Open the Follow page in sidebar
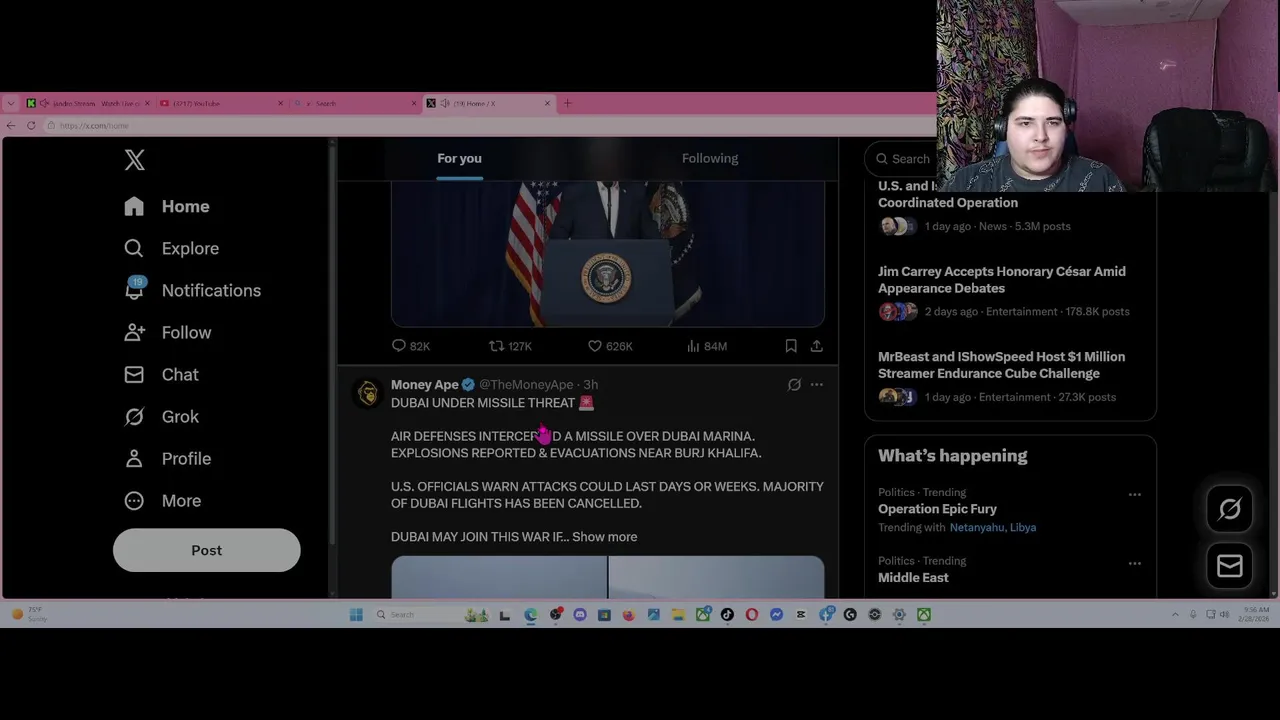The image size is (1280, 720). click(168, 332)
